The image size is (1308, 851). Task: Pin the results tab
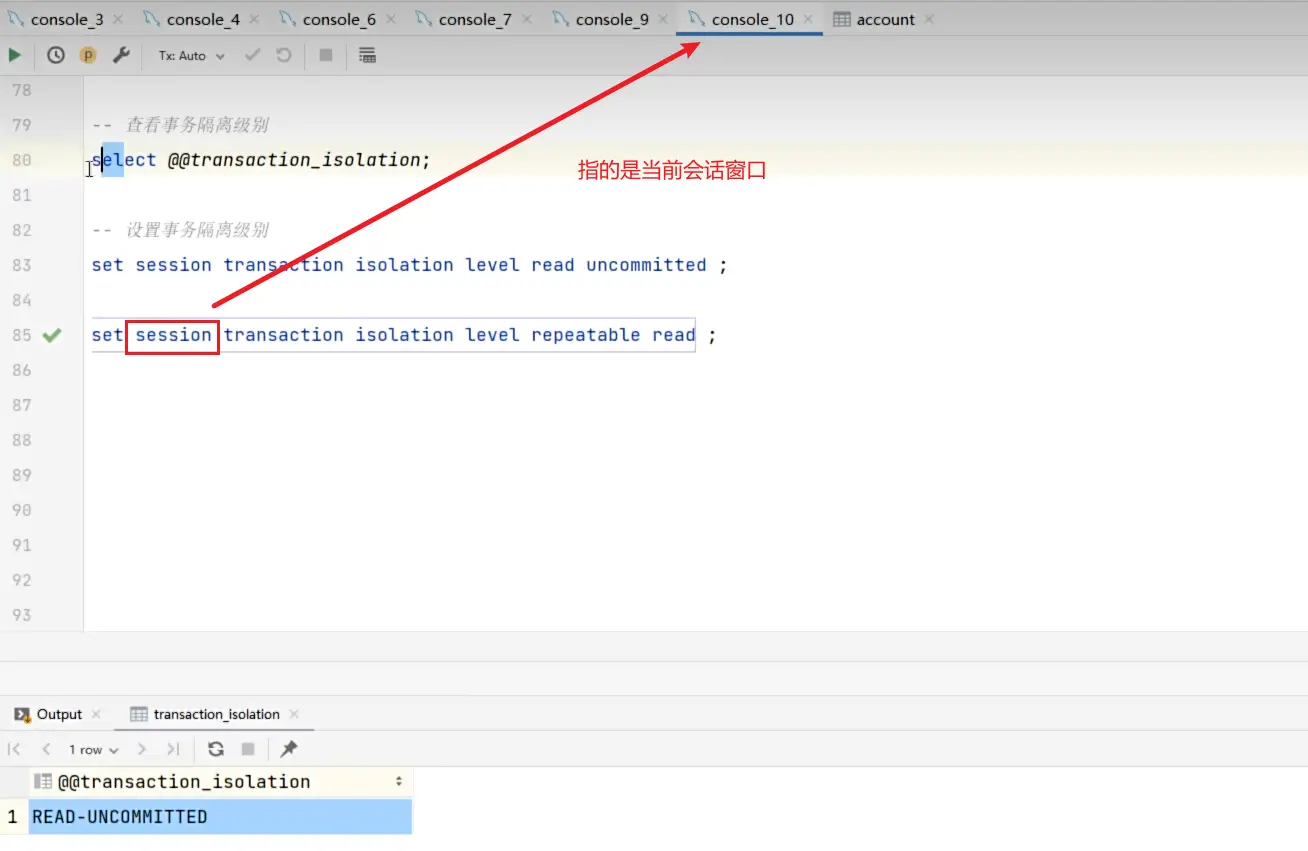point(289,749)
